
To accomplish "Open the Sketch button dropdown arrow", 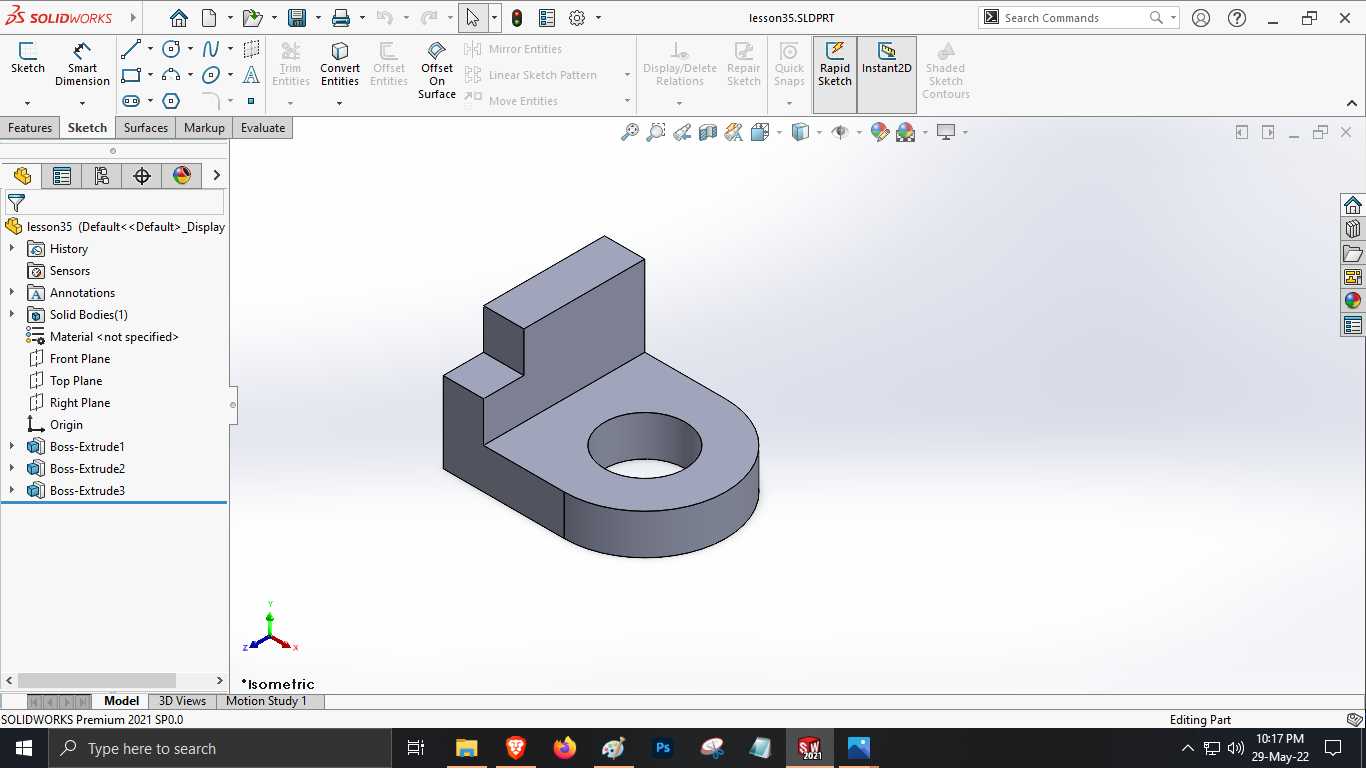I will click(27, 103).
